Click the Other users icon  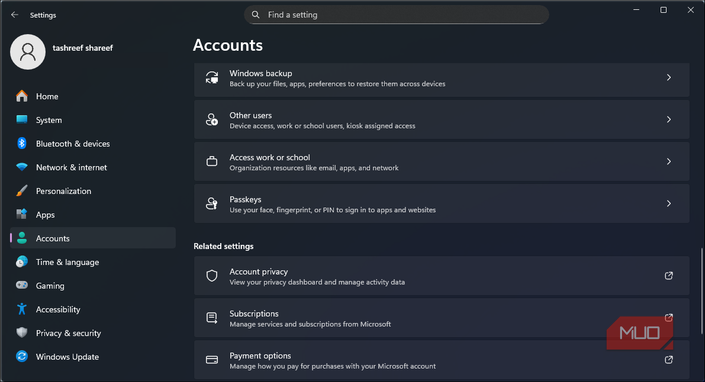click(x=212, y=120)
